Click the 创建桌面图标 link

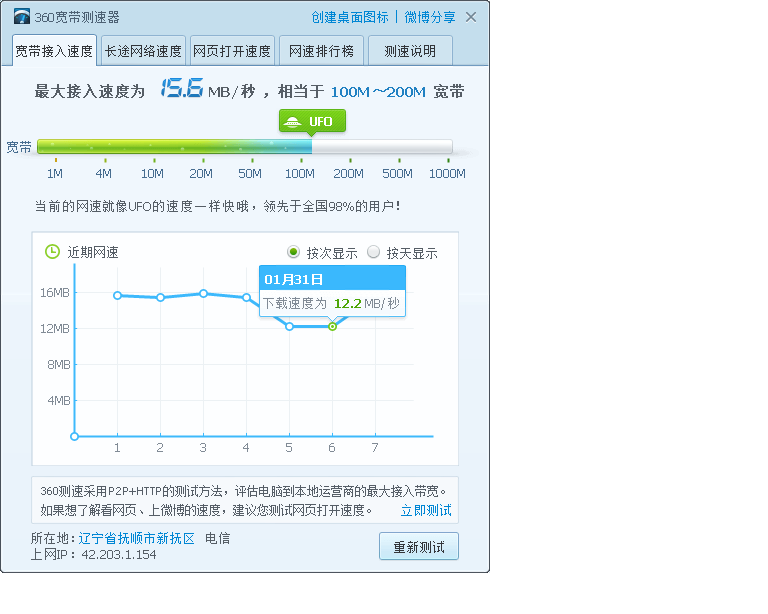[349, 17]
